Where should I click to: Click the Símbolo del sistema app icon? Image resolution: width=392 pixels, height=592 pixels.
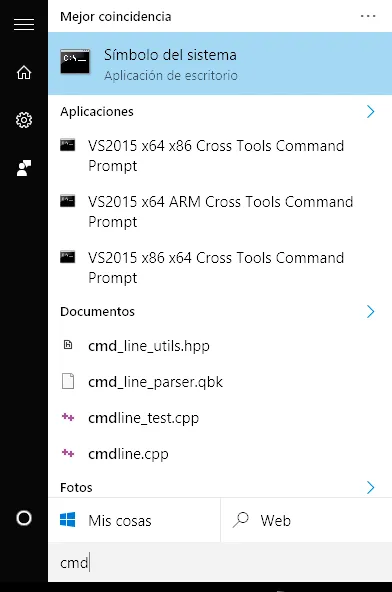(x=75, y=61)
